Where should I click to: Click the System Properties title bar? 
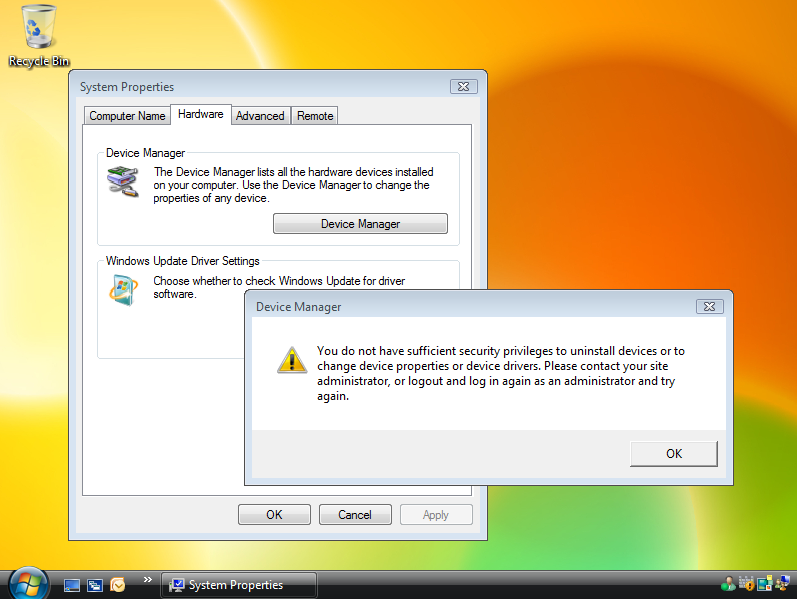coord(262,86)
